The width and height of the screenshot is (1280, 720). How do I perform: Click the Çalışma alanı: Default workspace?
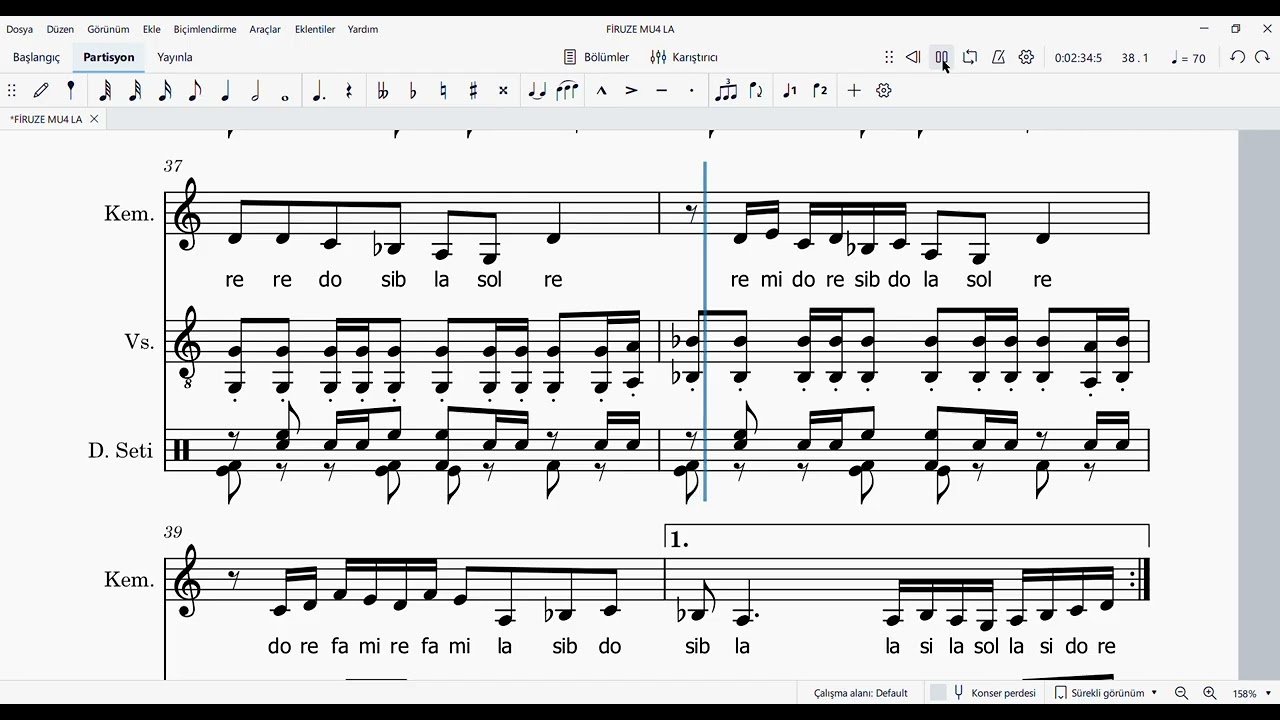click(x=861, y=693)
